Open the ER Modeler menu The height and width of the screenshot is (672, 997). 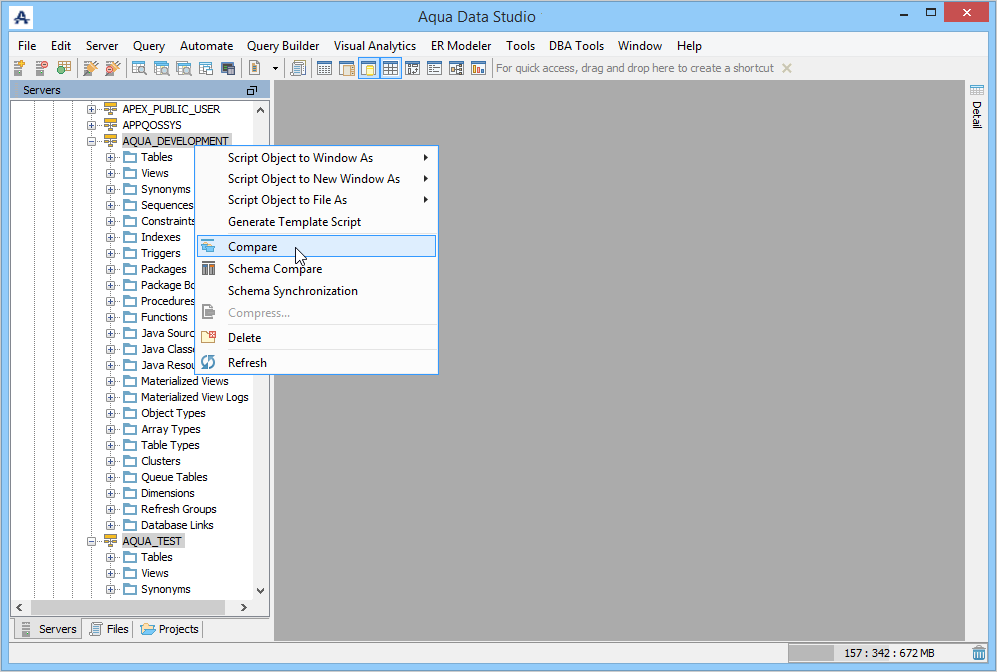coord(461,46)
